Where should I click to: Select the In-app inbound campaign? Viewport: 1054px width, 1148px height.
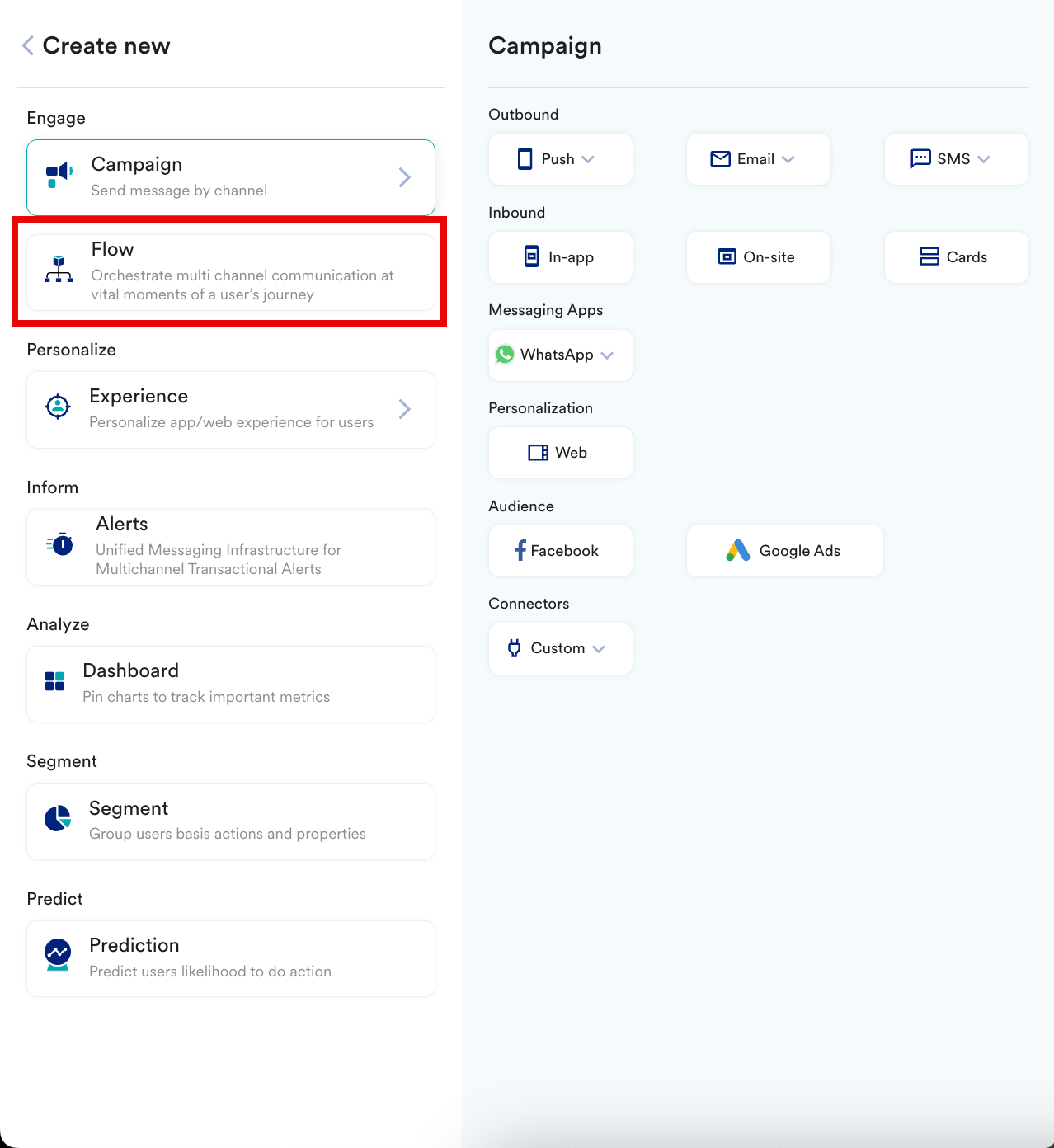point(560,257)
